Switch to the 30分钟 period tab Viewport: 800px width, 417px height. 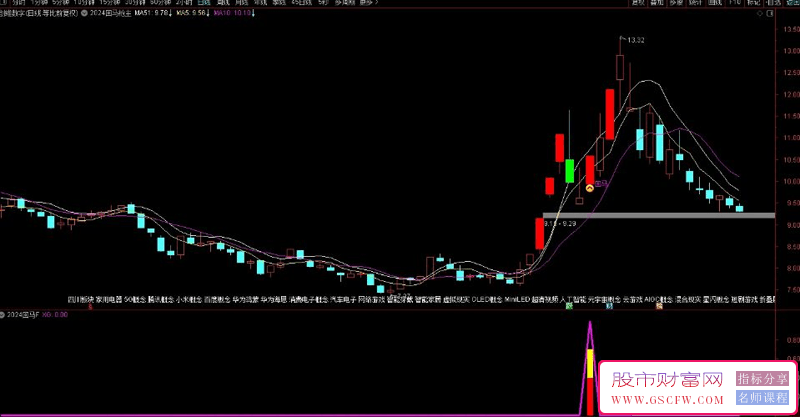[135, 3]
